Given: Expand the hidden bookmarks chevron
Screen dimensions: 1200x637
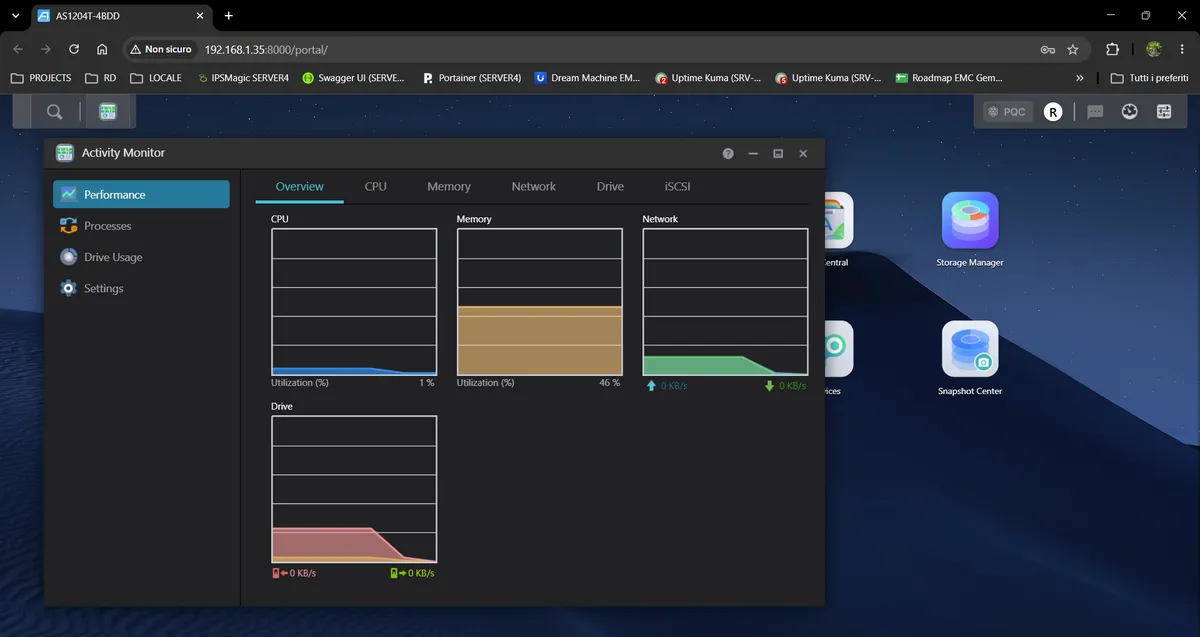Looking at the screenshot, I should click(x=1079, y=78).
